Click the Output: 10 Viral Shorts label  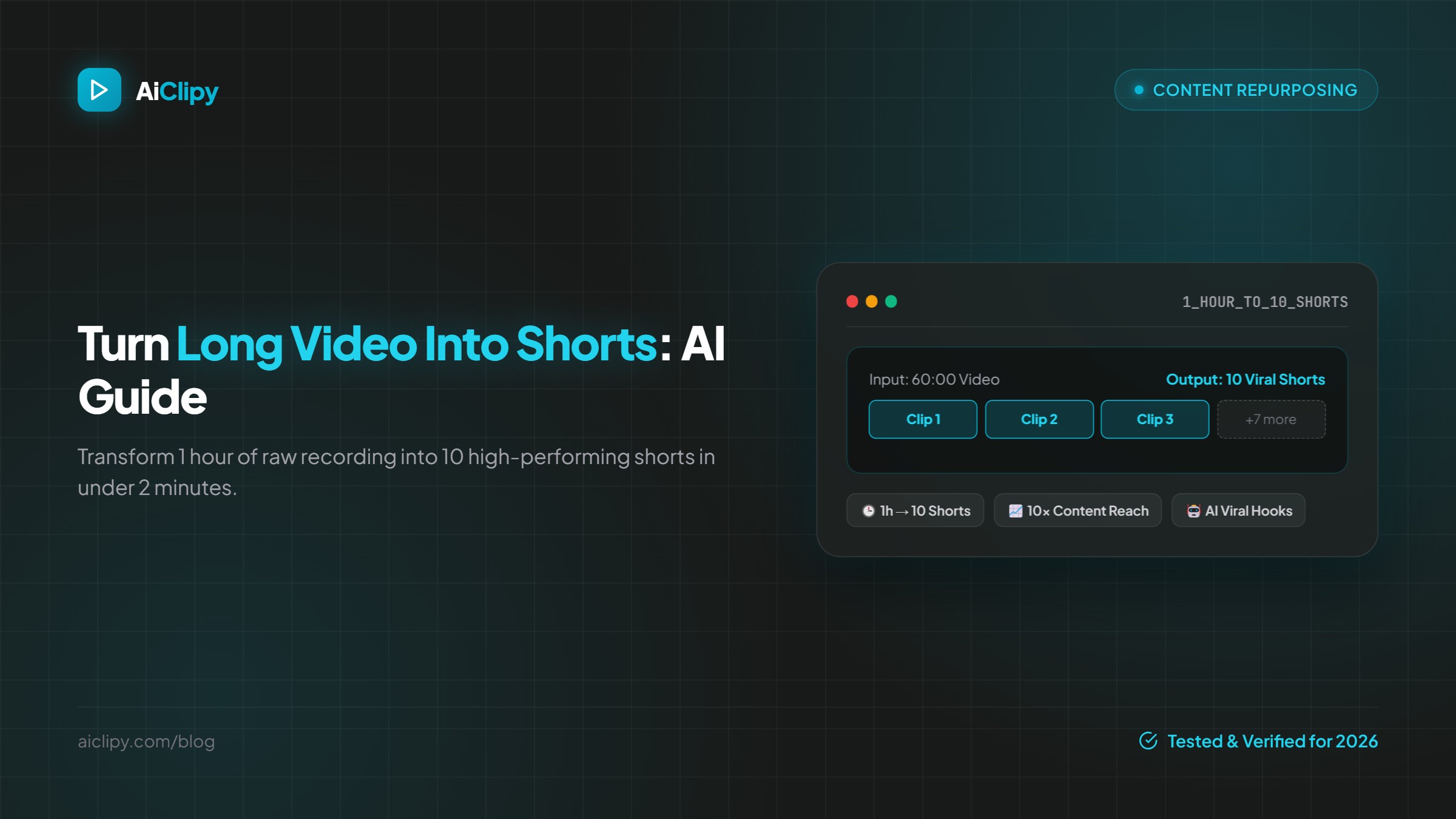1245,379
